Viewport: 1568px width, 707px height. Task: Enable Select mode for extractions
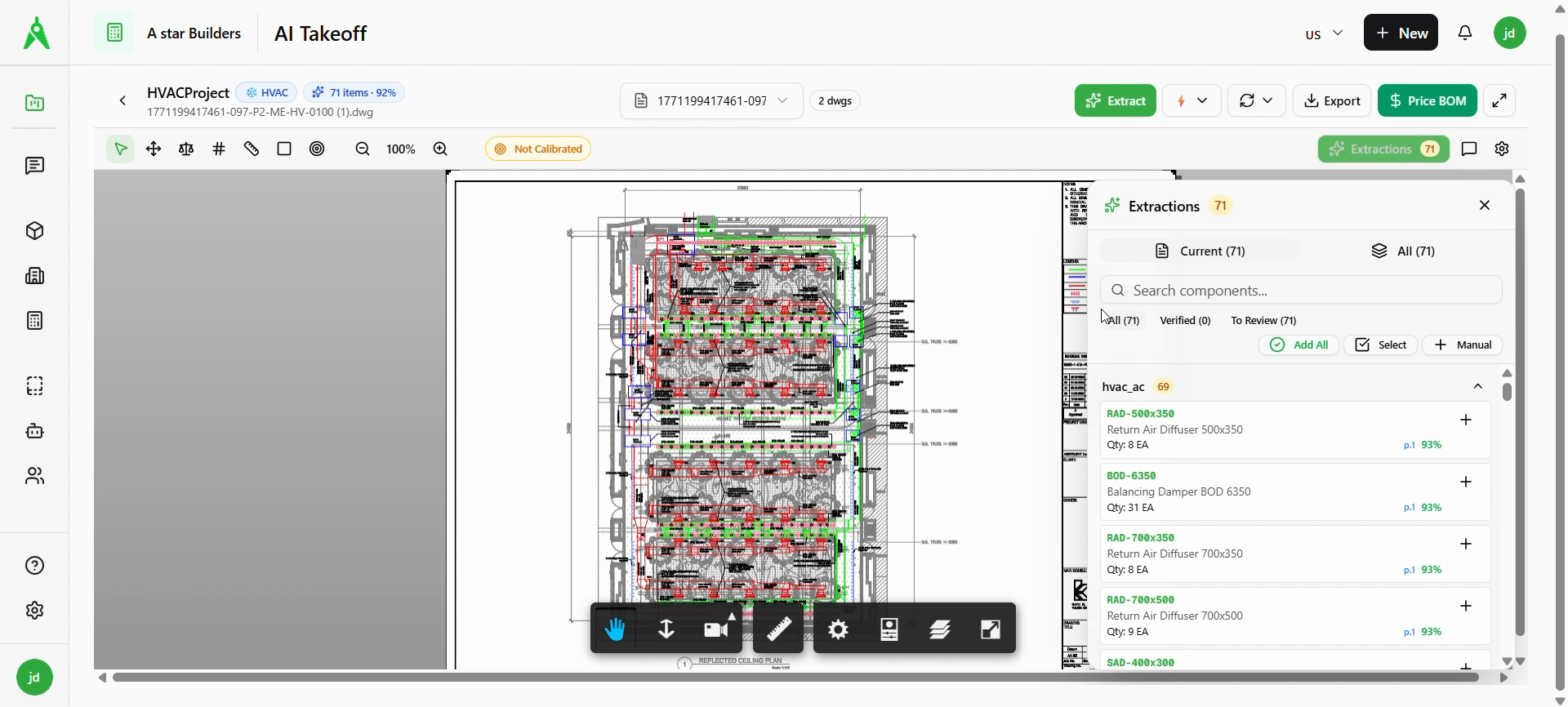click(1381, 345)
